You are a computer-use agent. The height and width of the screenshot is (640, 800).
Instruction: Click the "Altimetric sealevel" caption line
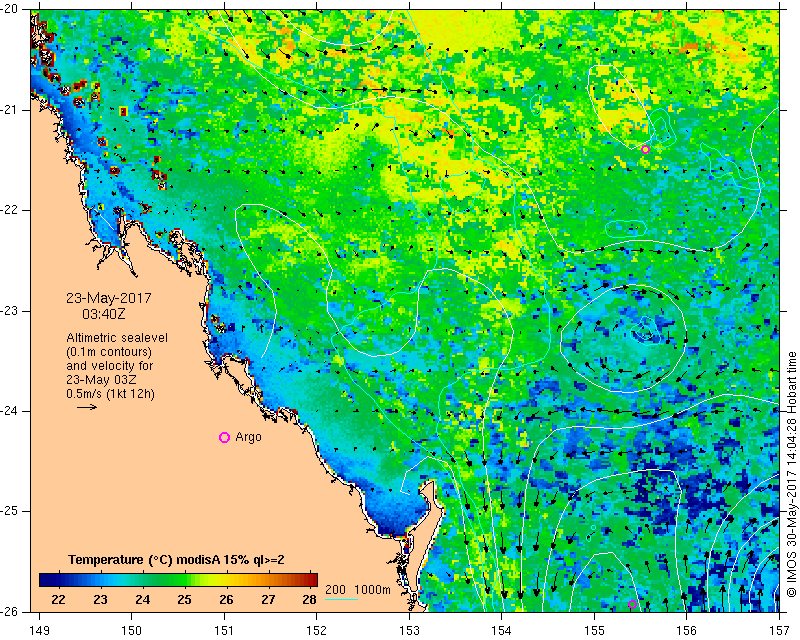[x=117, y=338]
